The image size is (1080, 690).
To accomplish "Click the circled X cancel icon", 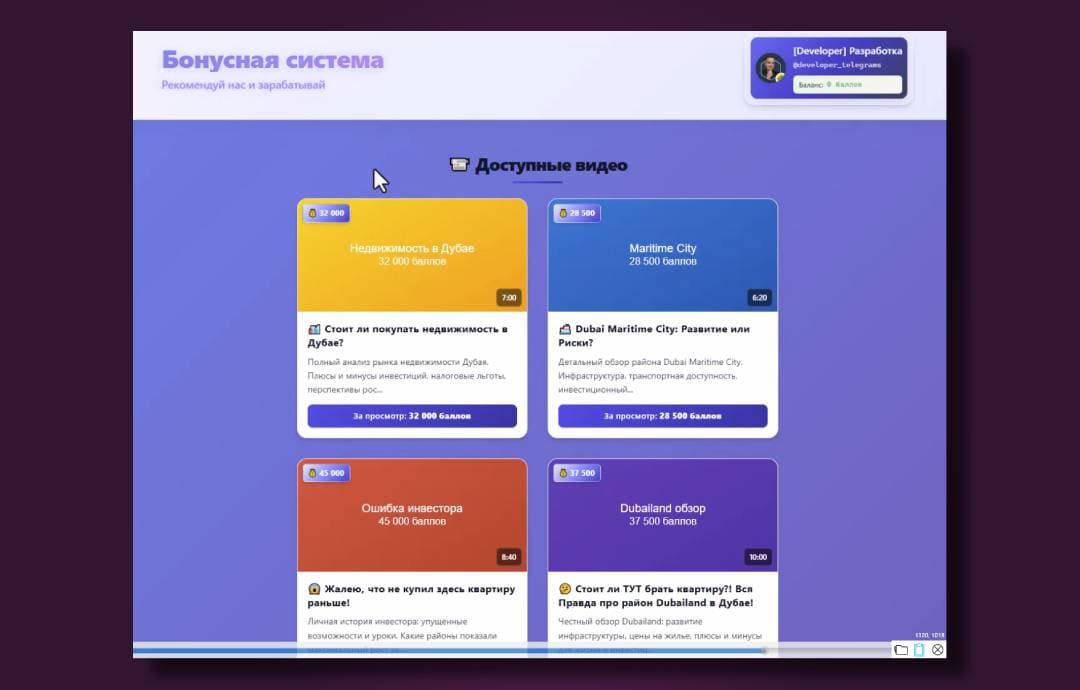I will tap(938, 650).
